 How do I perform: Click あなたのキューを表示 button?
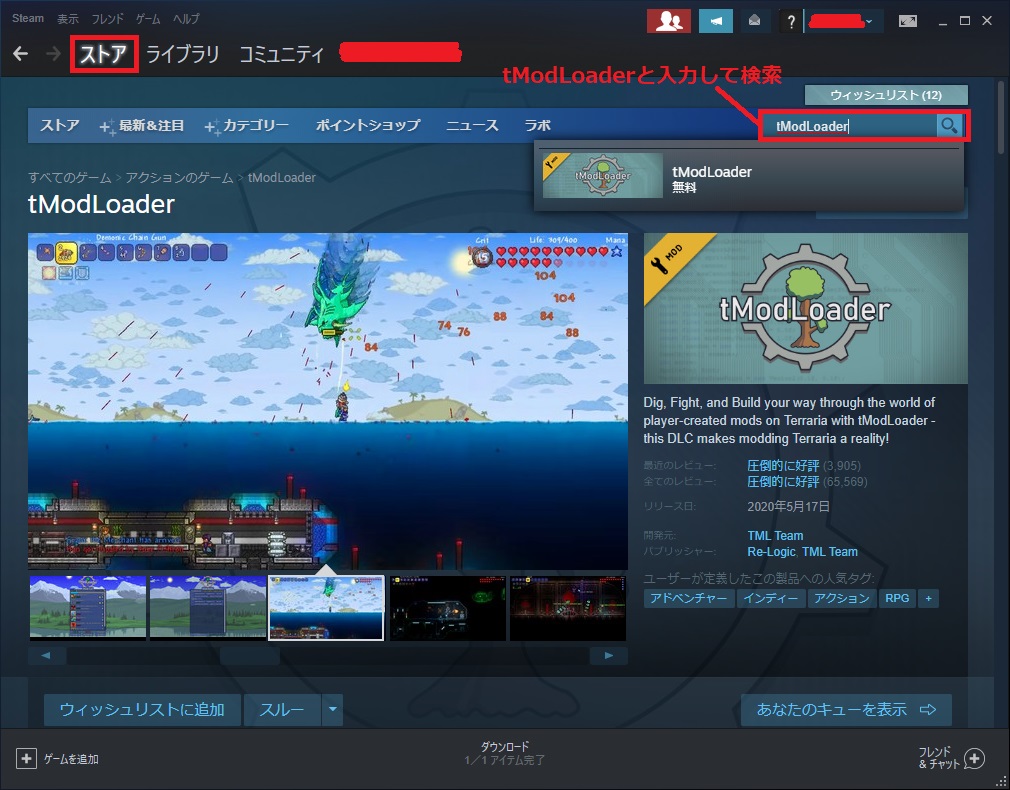pos(846,709)
